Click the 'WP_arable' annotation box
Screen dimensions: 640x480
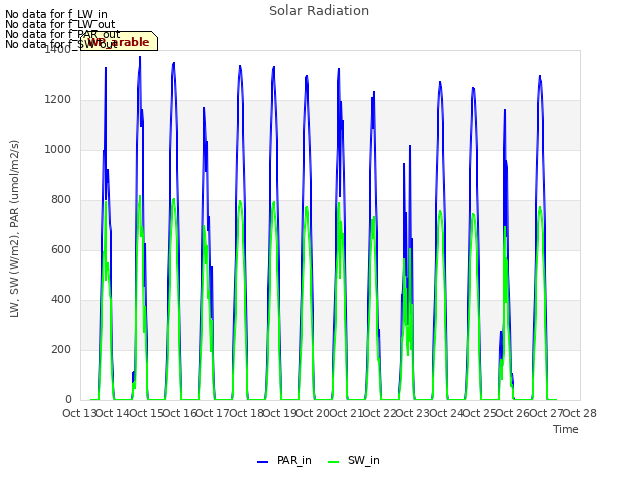[119, 41]
